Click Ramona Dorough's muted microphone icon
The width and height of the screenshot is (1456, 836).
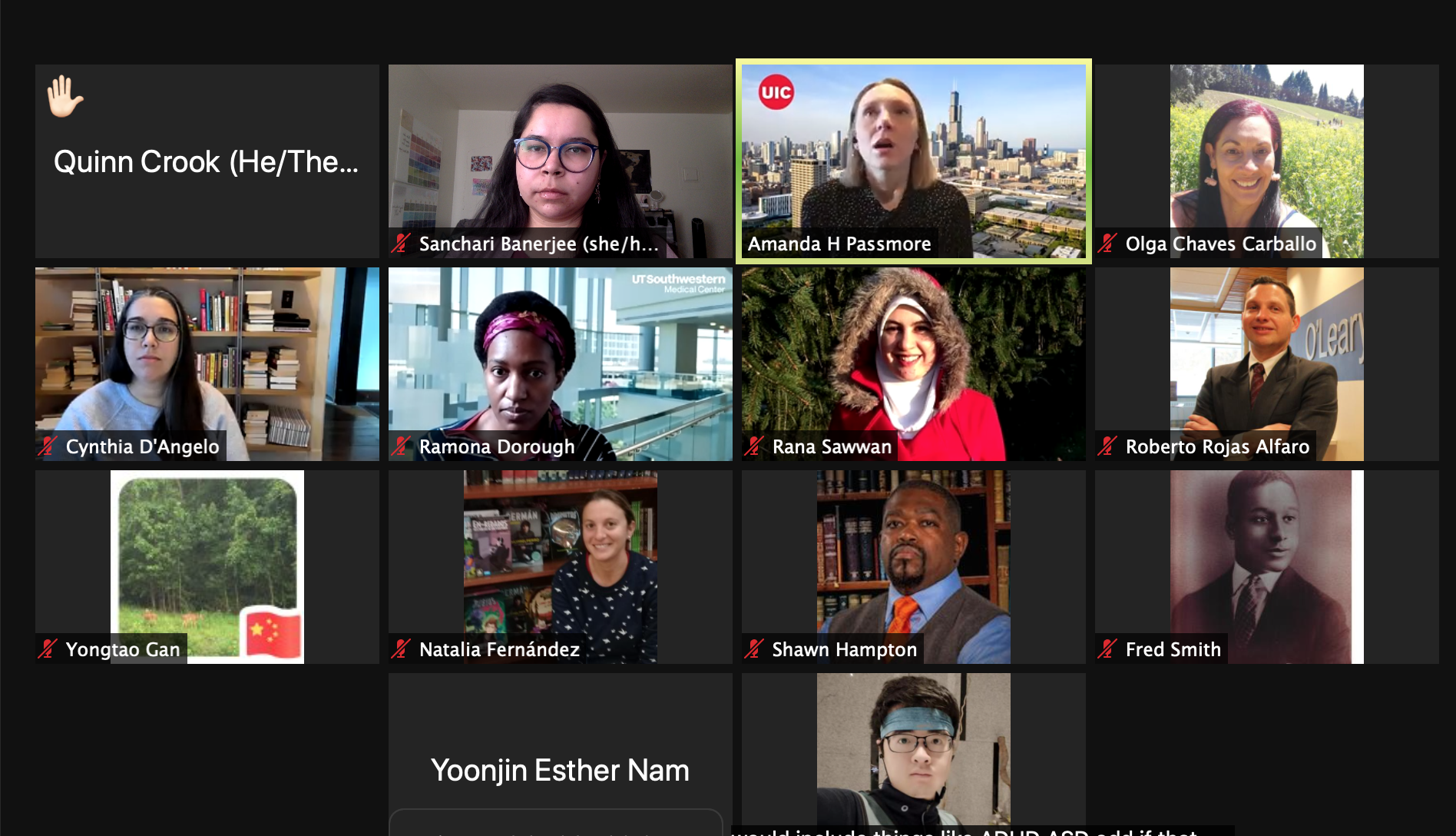click(x=401, y=446)
